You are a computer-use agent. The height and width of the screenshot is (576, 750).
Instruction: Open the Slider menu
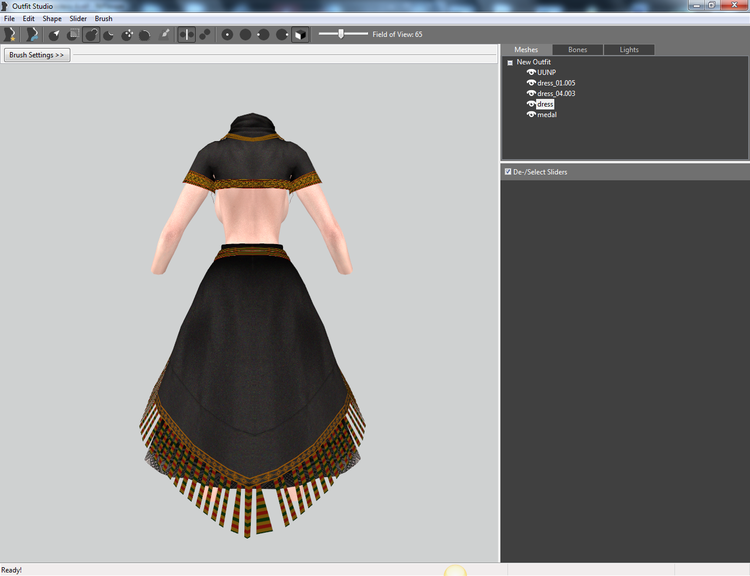tap(78, 19)
